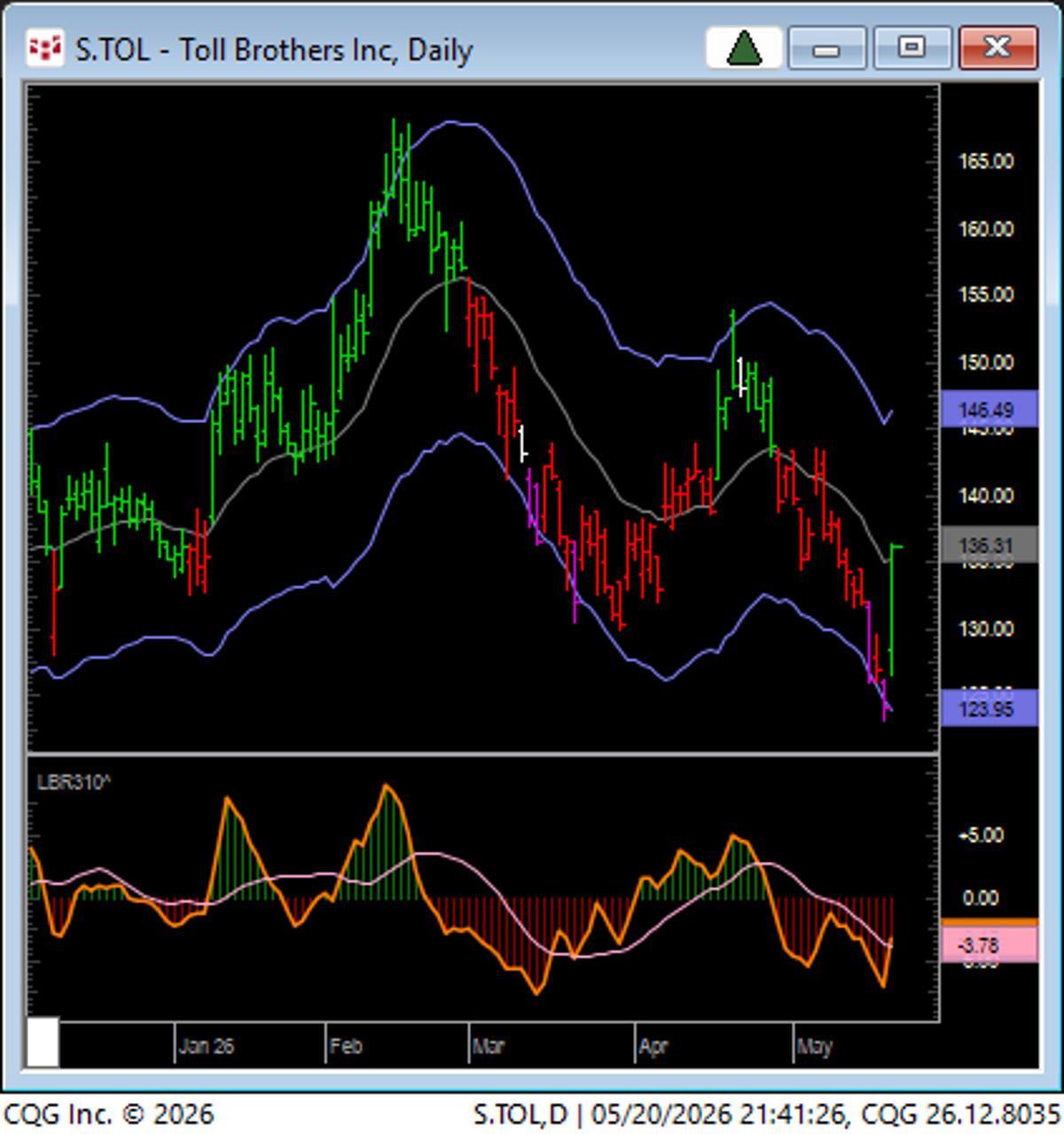Click the CQG chart icon in title bar

pyautogui.click(x=44, y=49)
